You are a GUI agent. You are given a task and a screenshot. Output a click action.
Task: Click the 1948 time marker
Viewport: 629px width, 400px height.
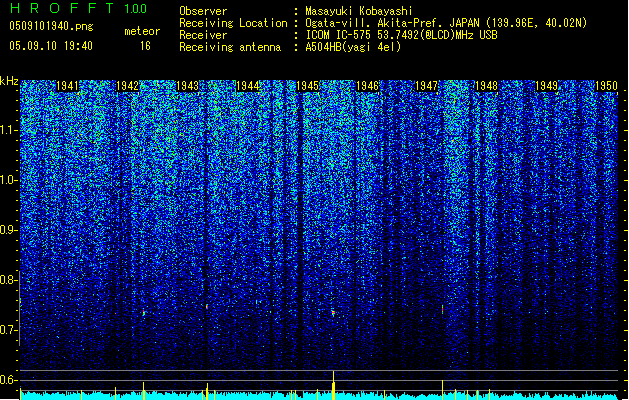click(486, 86)
